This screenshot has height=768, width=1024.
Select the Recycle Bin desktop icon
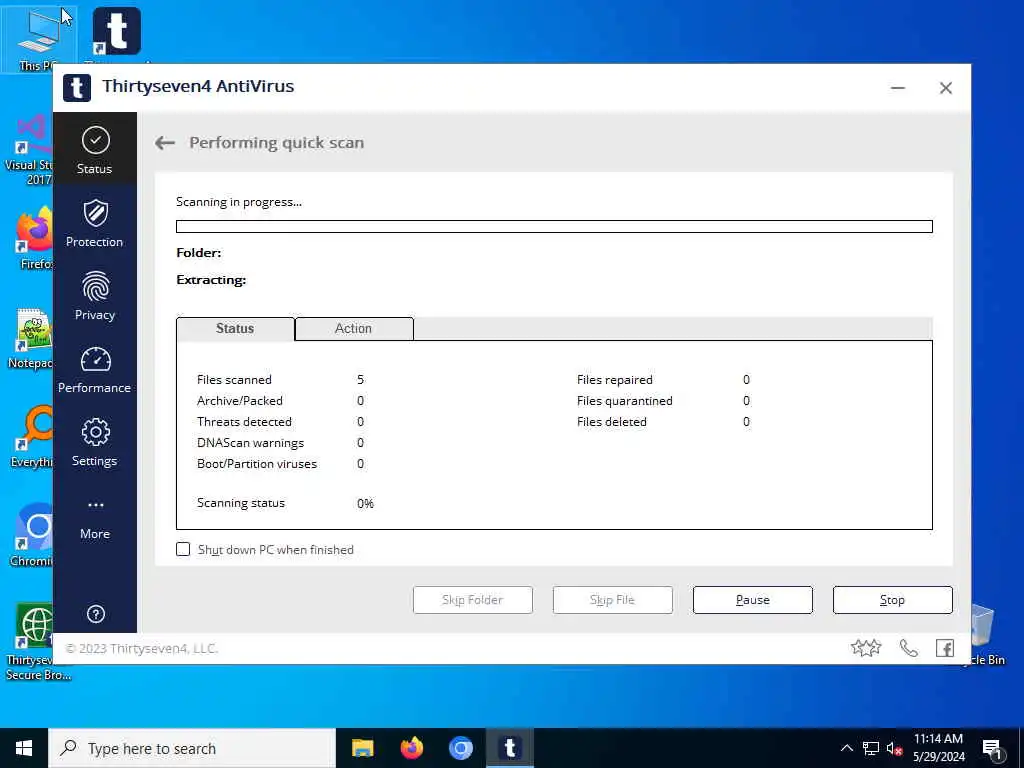coord(987,635)
